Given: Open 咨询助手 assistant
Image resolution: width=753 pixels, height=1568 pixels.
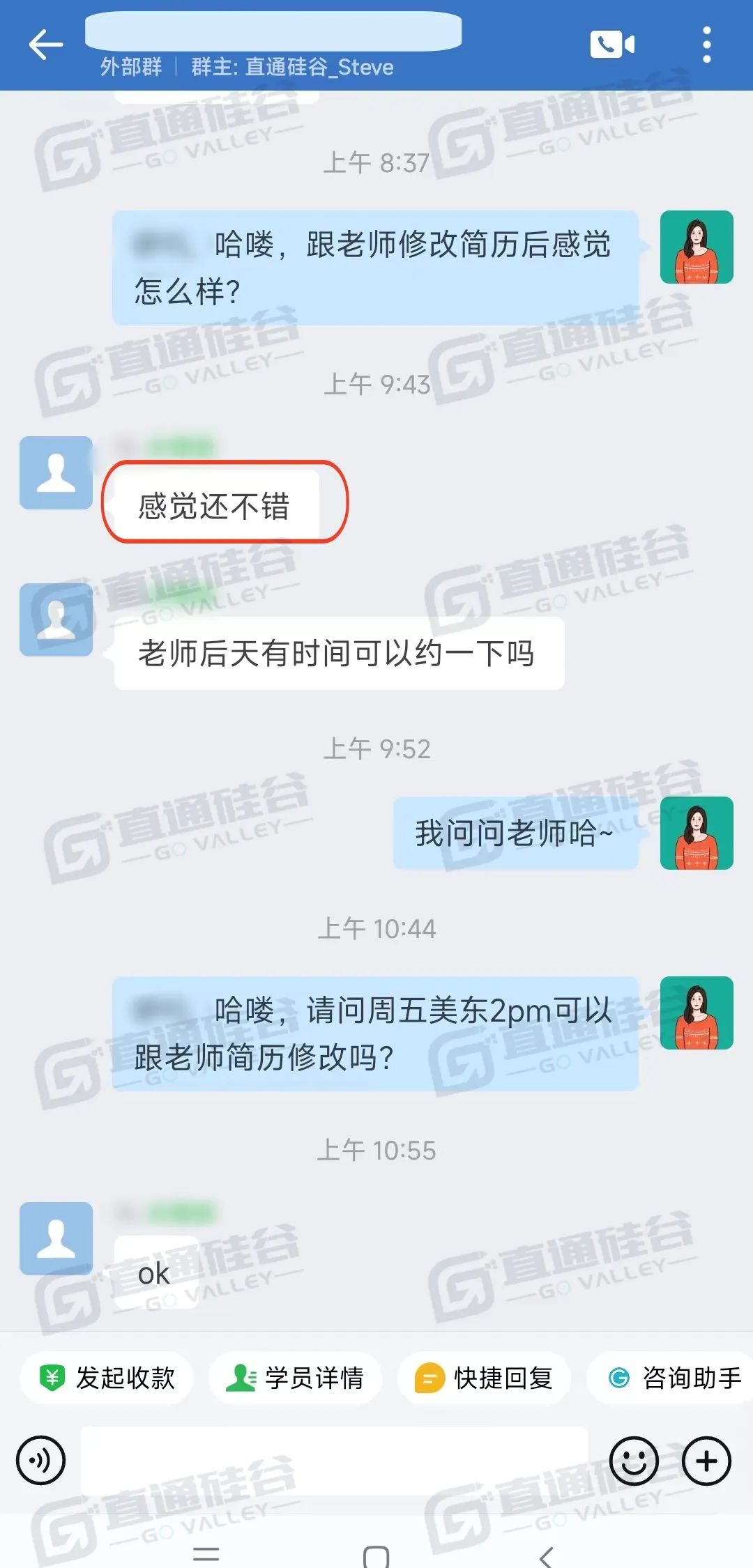Looking at the screenshot, I should click(x=671, y=1378).
